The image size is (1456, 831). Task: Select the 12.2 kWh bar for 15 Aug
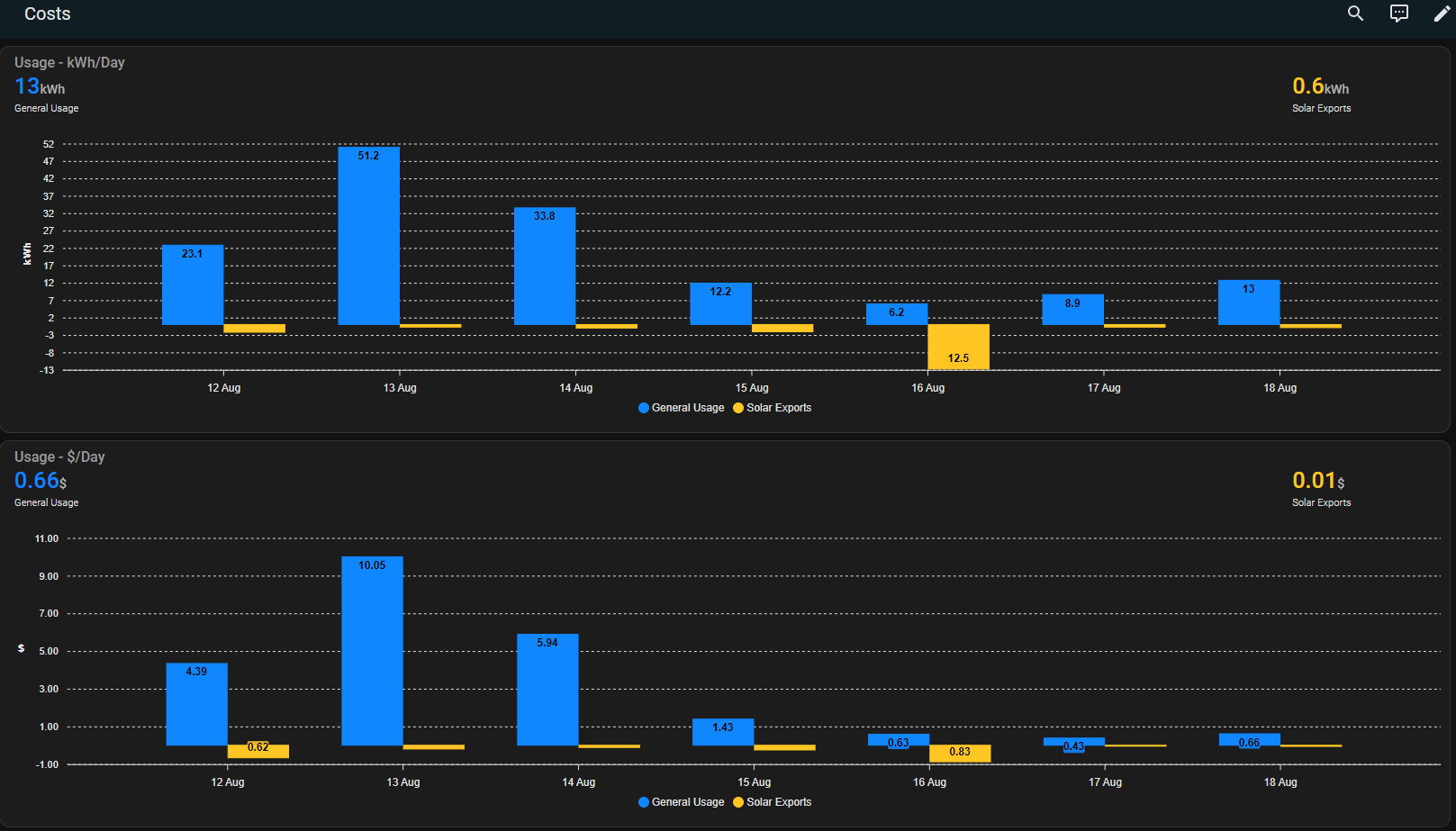click(720, 304)
